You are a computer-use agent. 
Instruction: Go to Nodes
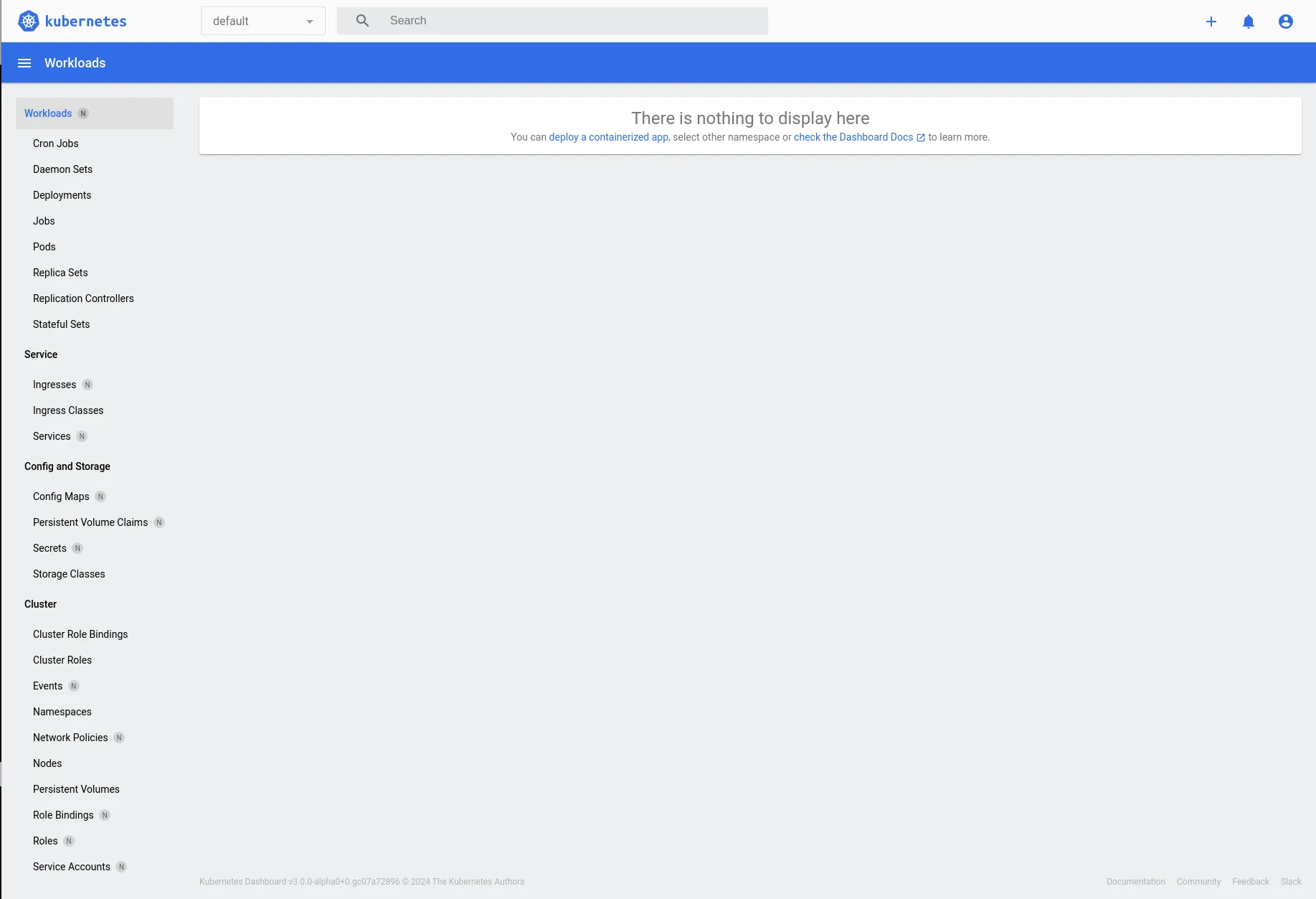pyautogui.click(x=47, y=763)
